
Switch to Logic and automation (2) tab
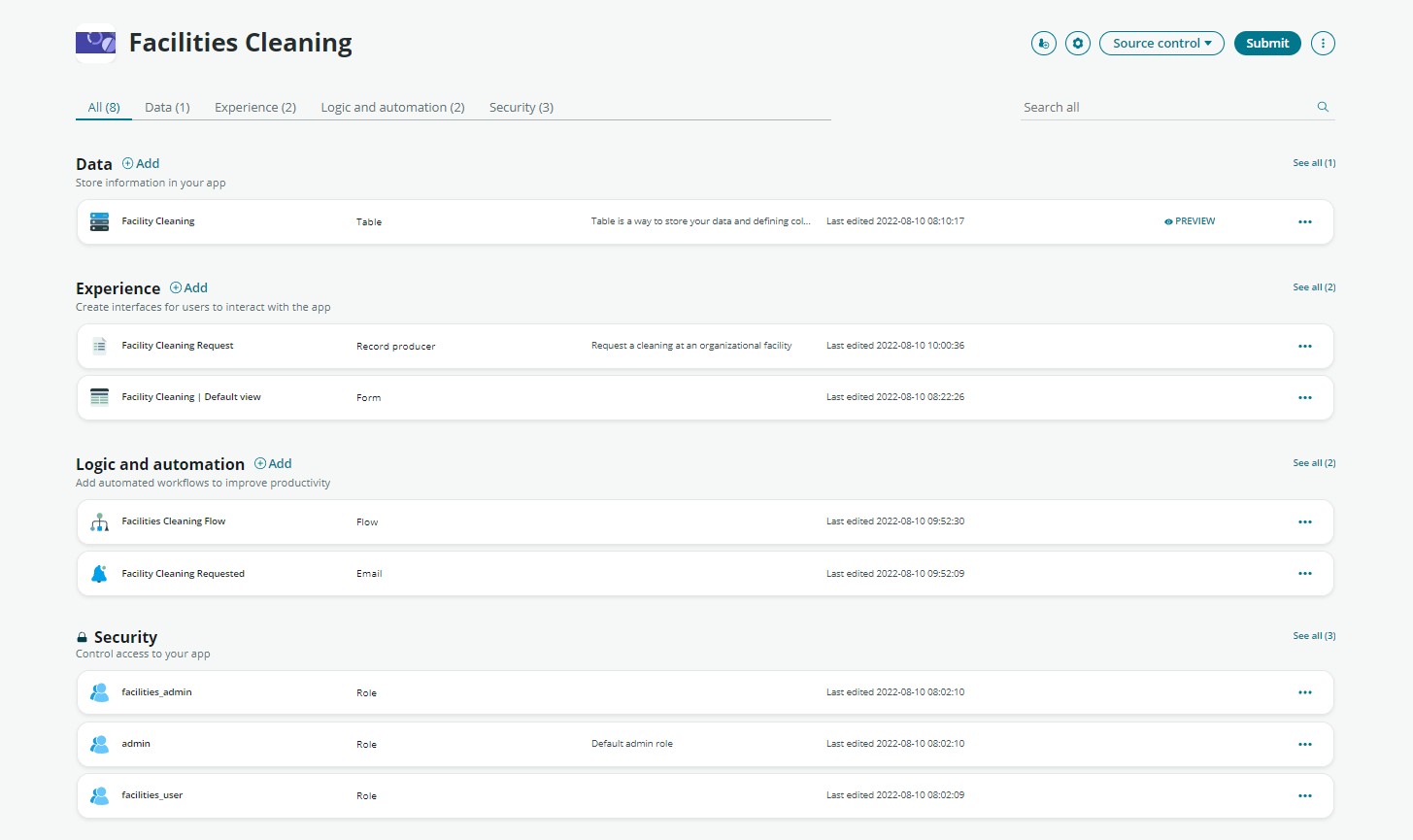coord(392,107)
